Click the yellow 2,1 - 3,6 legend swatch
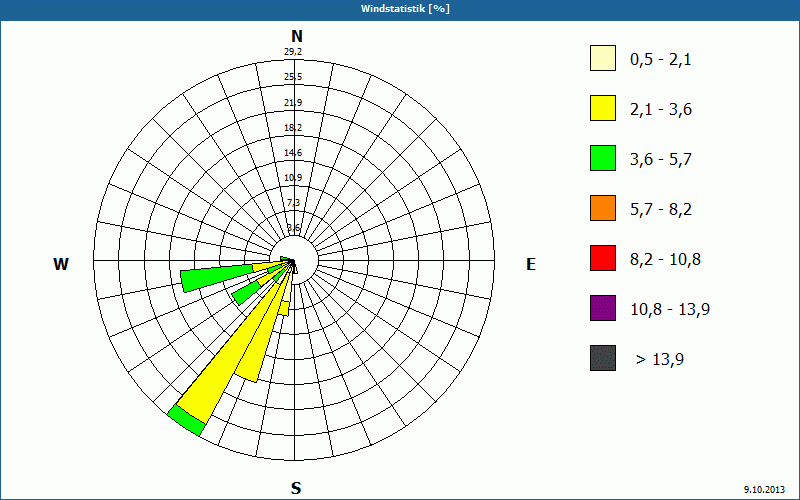The width and height of the screenshot is (800, 500). point(603,108)
